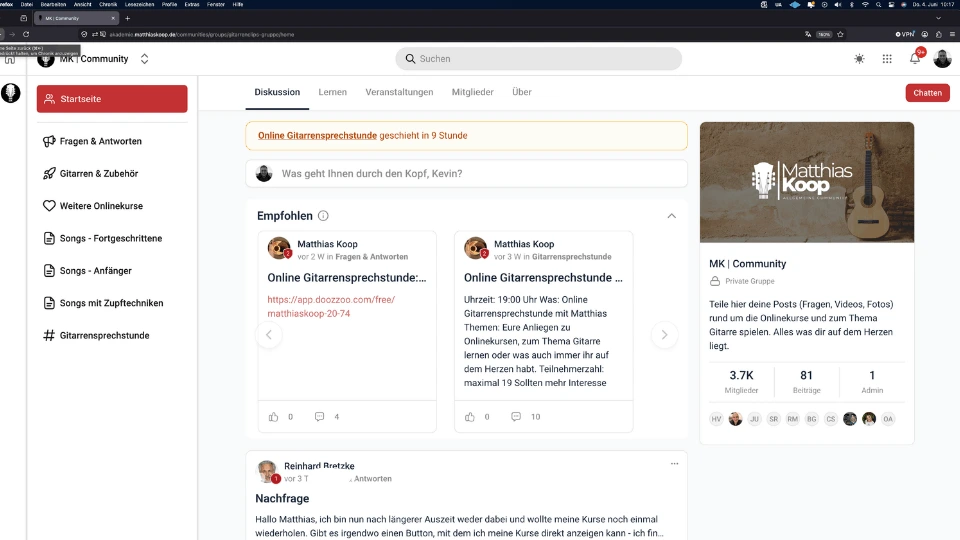Click the Matthias Koop community banner image

click(807, 182)
